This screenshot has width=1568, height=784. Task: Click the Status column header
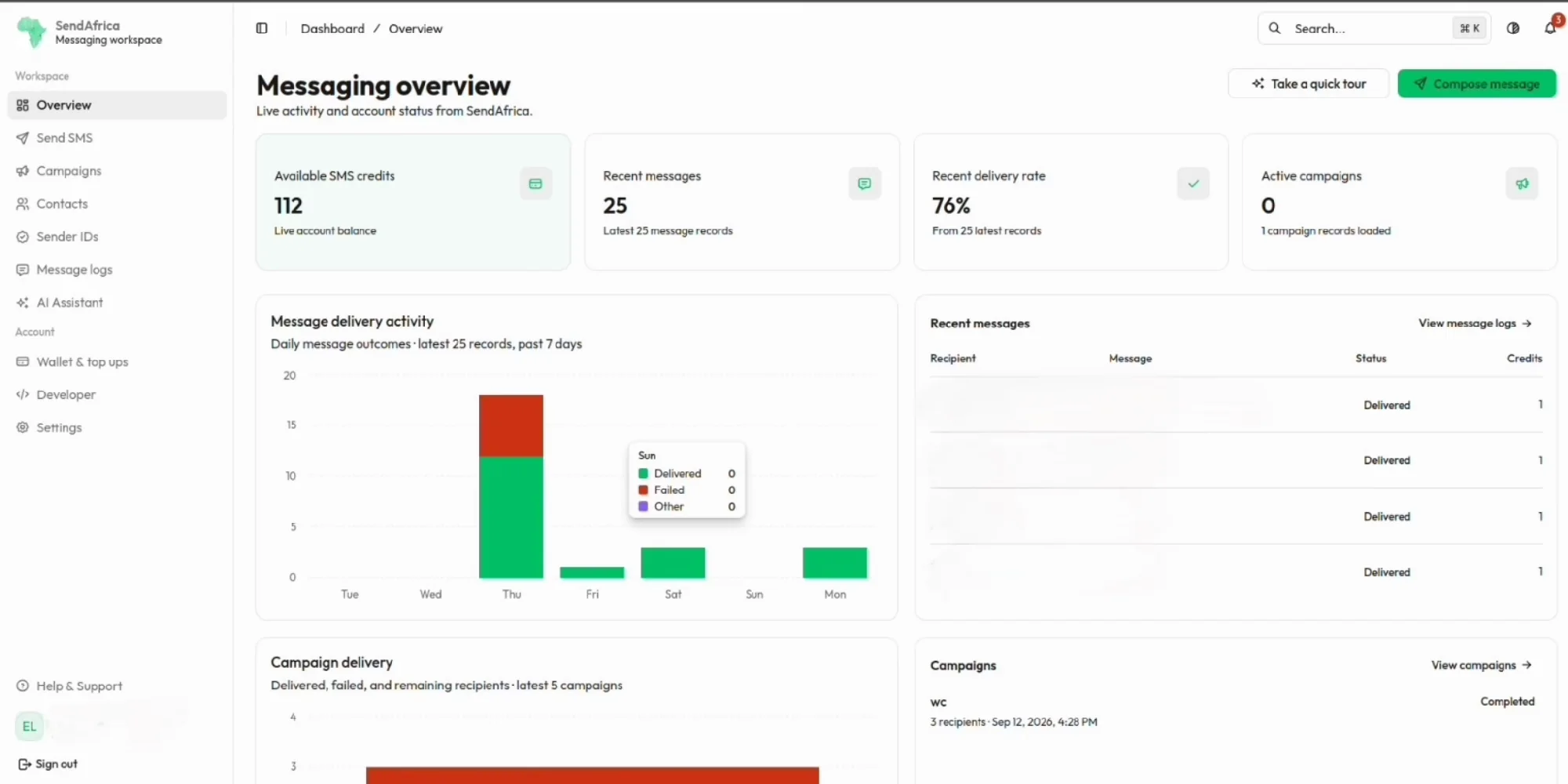tap(1370, 358)
